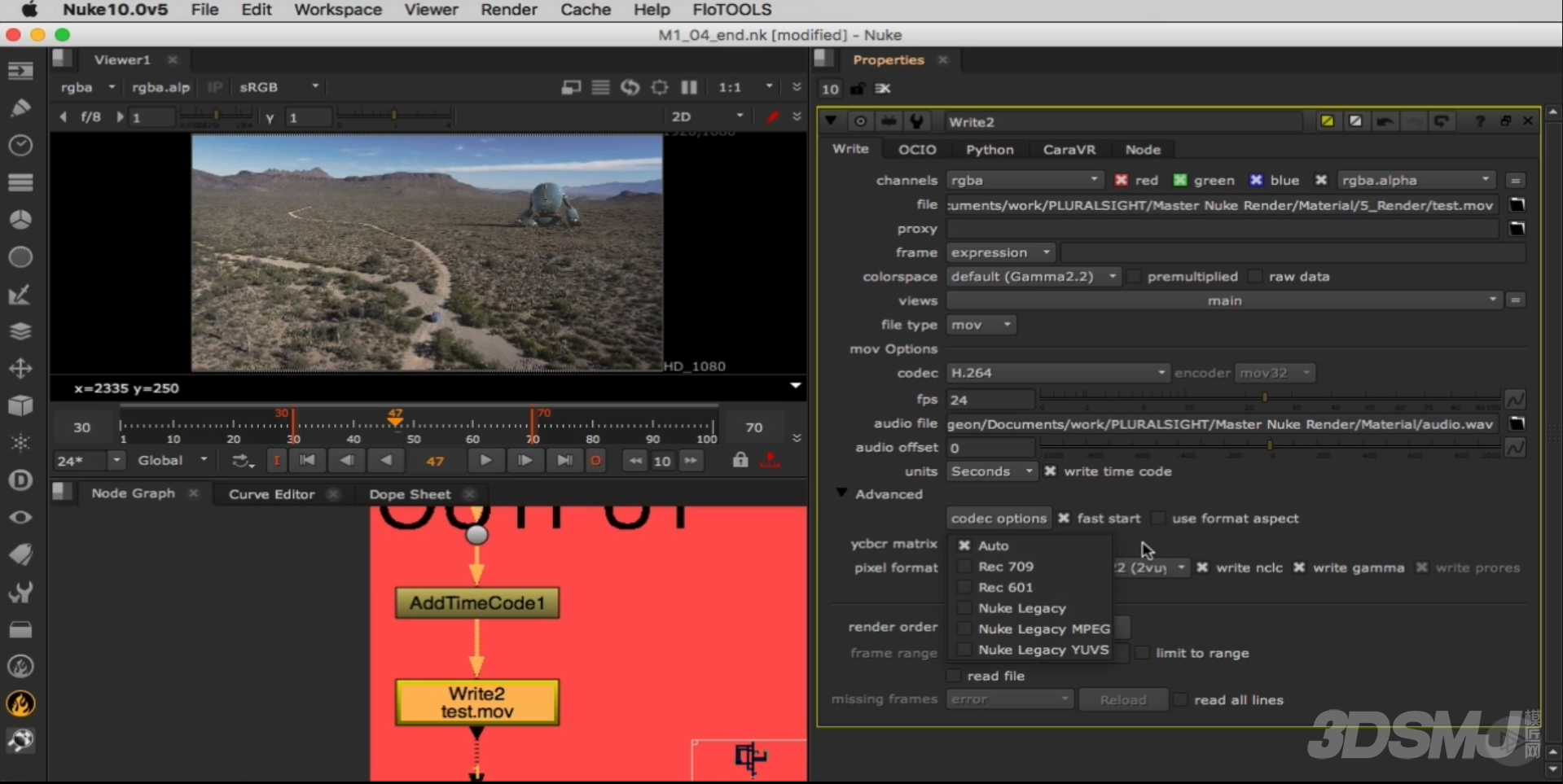Open the viewer 2D mode dropdown
Image resolution: width=1563 pixels, height=784 pixels.
tap(707, 116)
